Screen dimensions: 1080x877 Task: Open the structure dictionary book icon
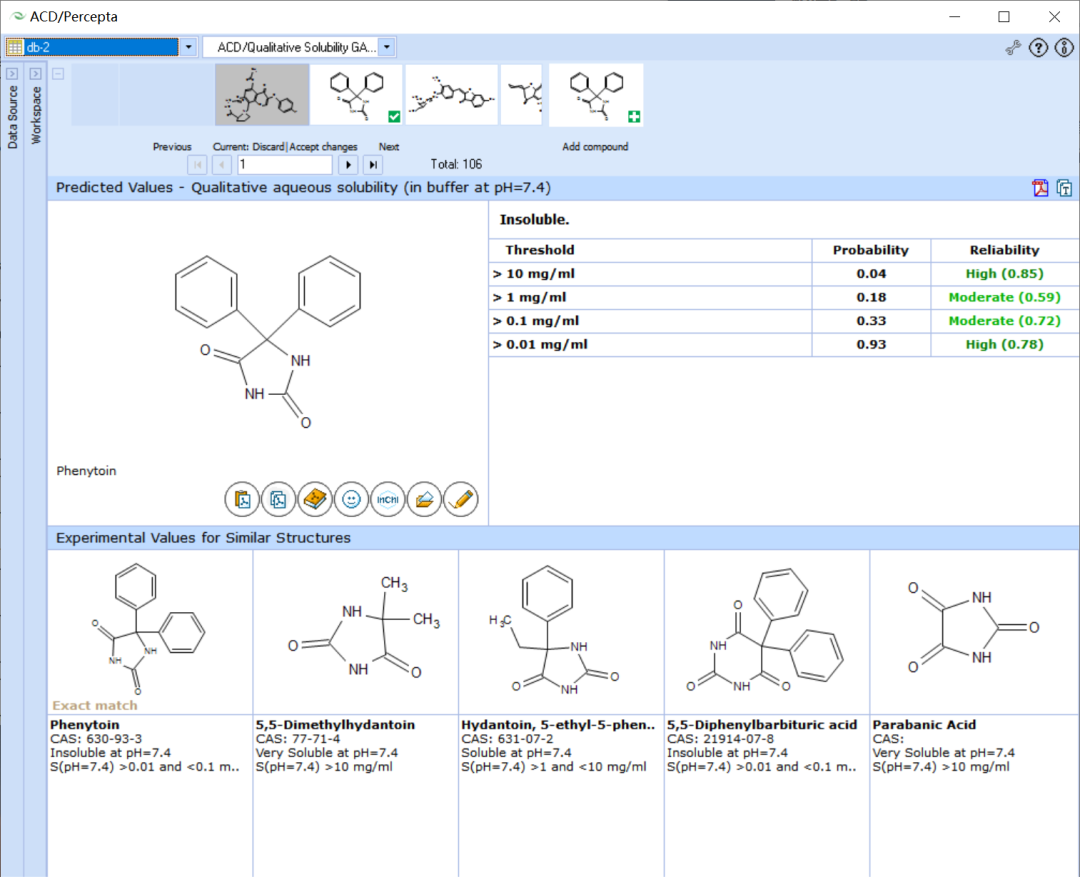tap(315, 499)
